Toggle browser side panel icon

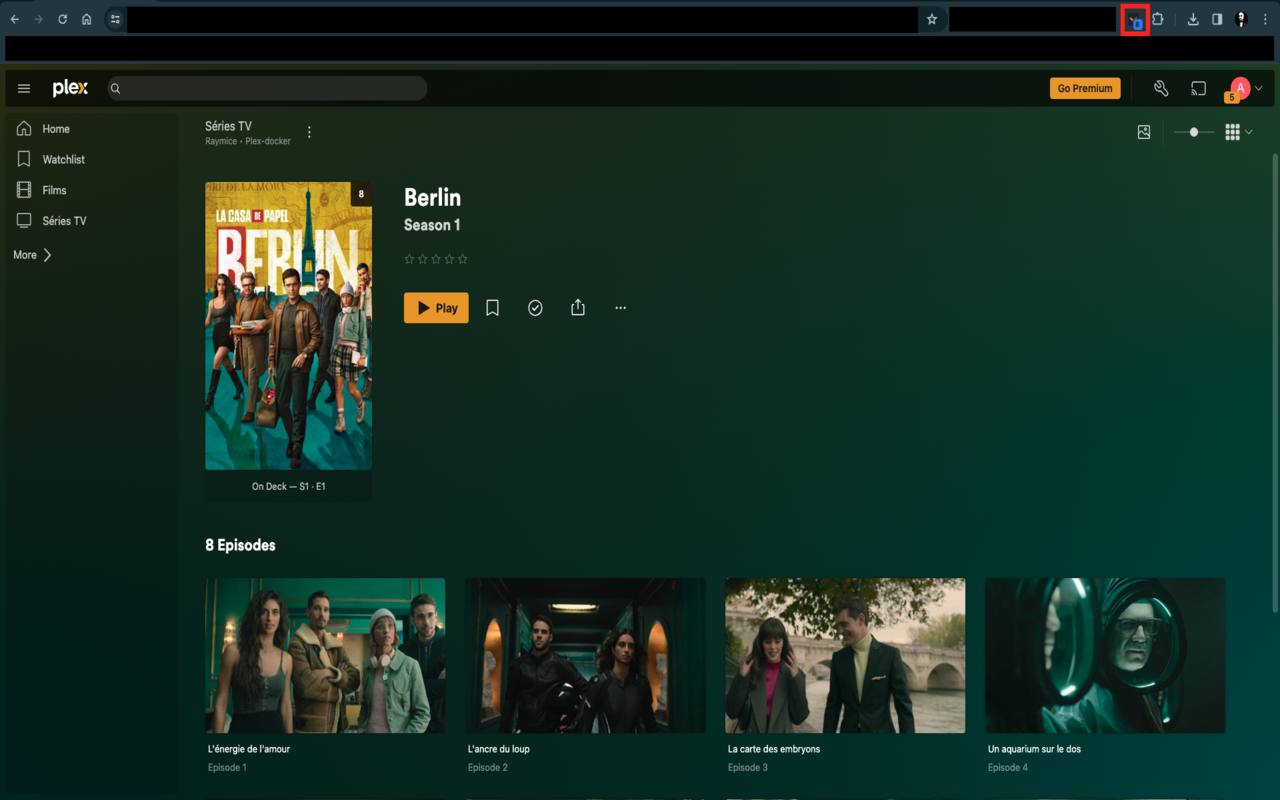(x=1217, y=19)
